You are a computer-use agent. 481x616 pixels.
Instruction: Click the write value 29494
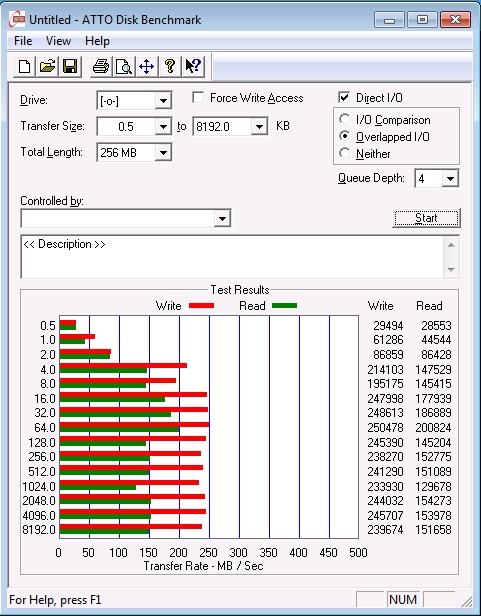tap(388, 326)
